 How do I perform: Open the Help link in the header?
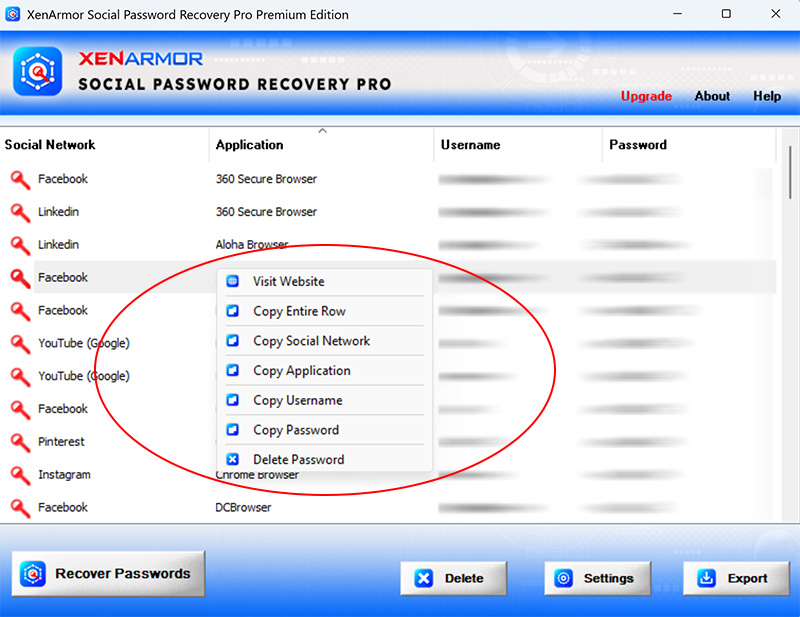pos(767,96)
